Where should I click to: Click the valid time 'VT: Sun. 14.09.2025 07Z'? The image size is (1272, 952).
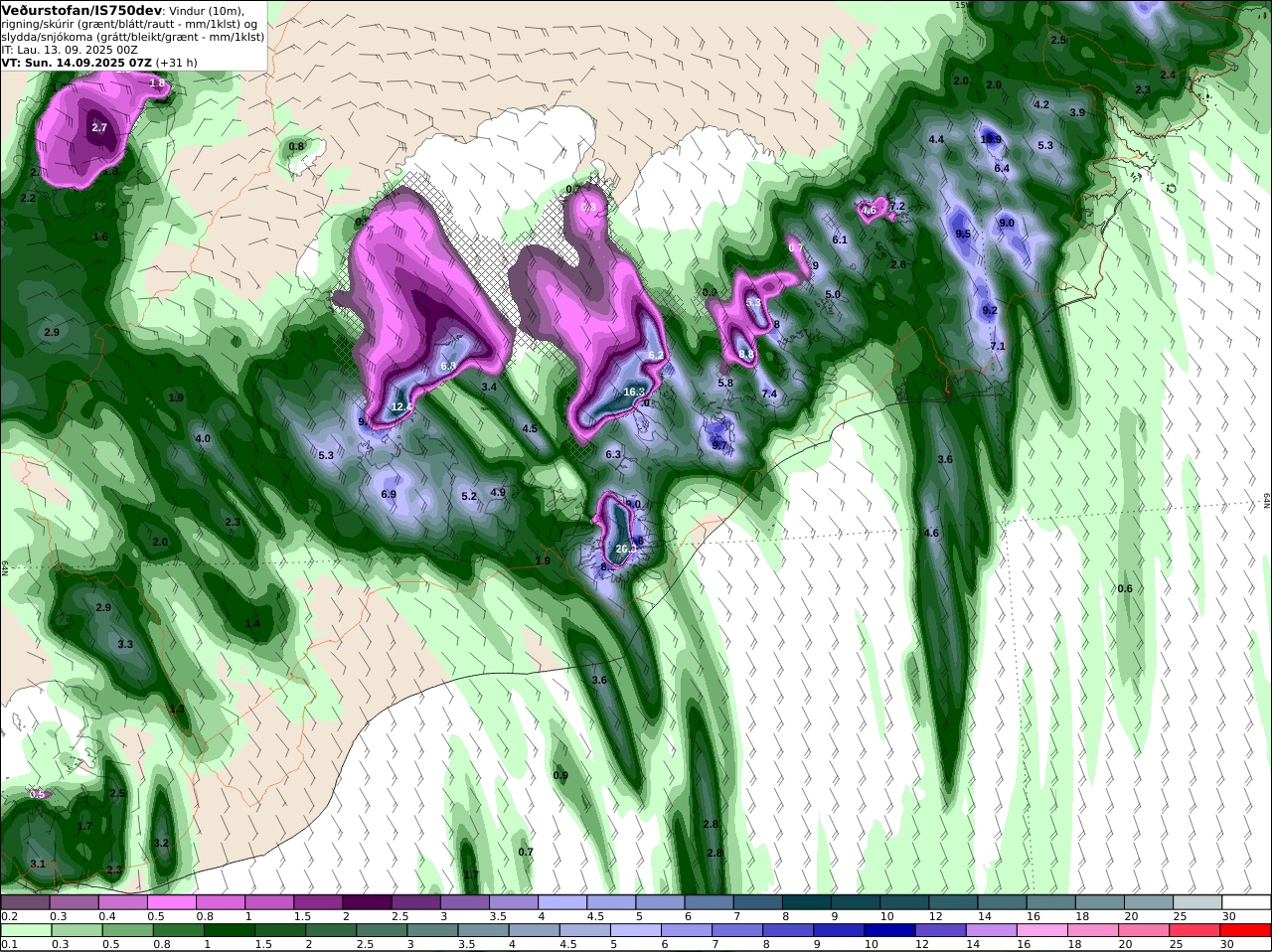(77, 63)
